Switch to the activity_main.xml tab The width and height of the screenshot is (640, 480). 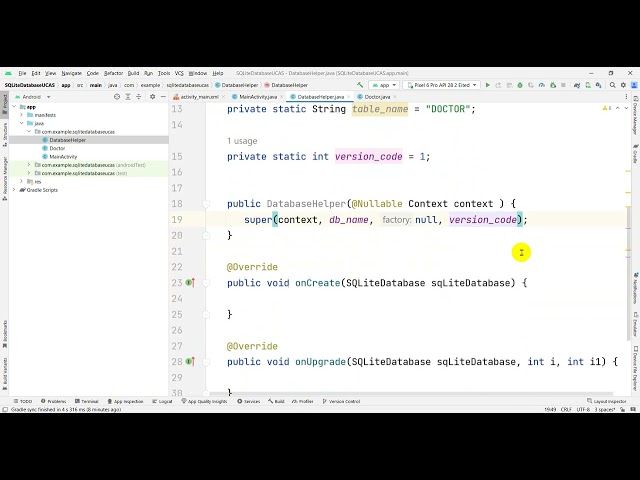click(199, 97)
